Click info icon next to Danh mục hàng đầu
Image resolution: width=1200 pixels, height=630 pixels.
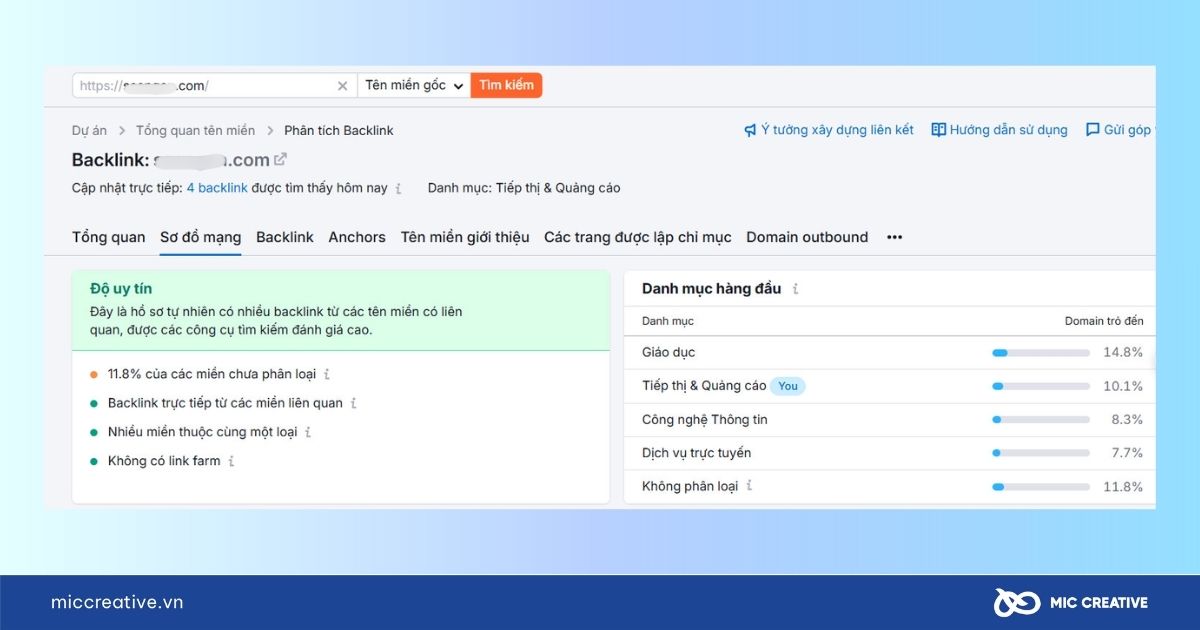[x=796, y=289]
